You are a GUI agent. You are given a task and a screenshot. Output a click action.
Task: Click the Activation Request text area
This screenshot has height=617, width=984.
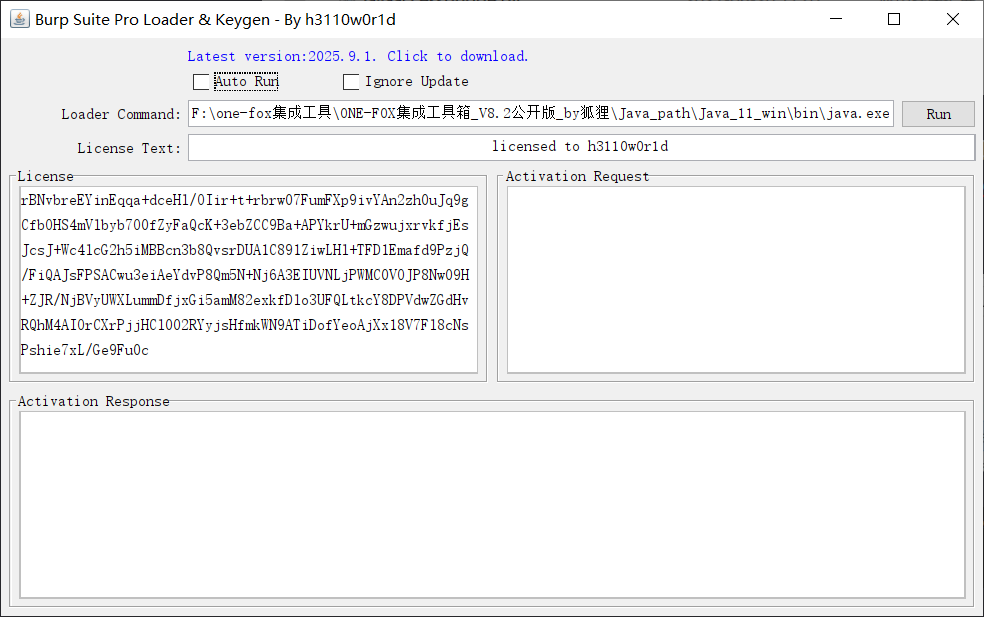tap(735, 279)
